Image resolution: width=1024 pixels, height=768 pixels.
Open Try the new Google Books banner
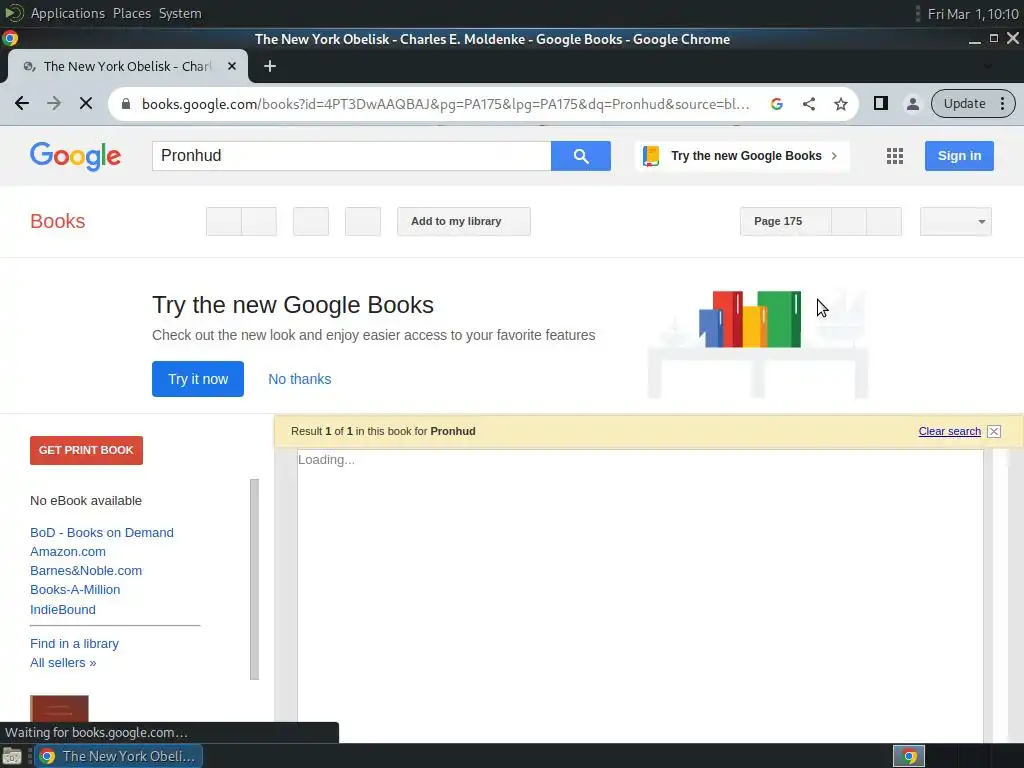point(742,156)
